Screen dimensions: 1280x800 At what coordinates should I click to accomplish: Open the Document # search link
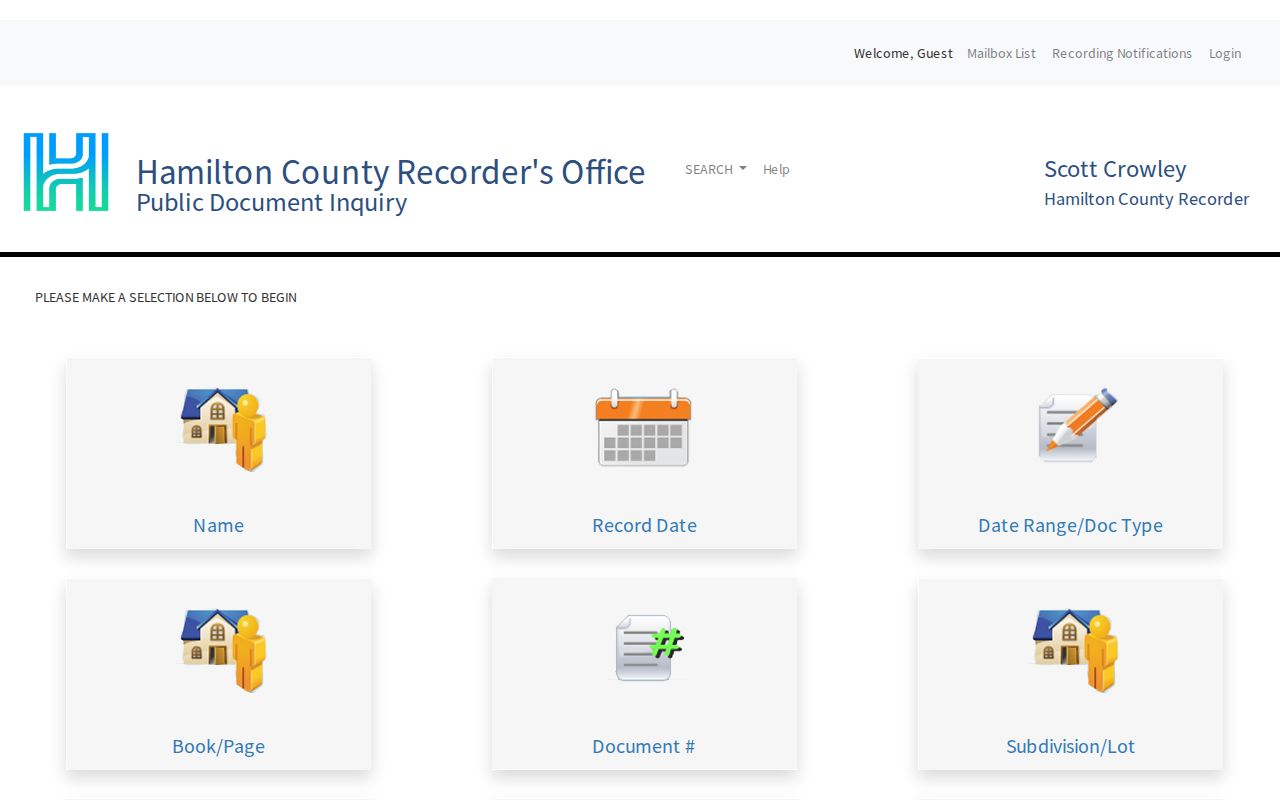(x=644, y=746)
